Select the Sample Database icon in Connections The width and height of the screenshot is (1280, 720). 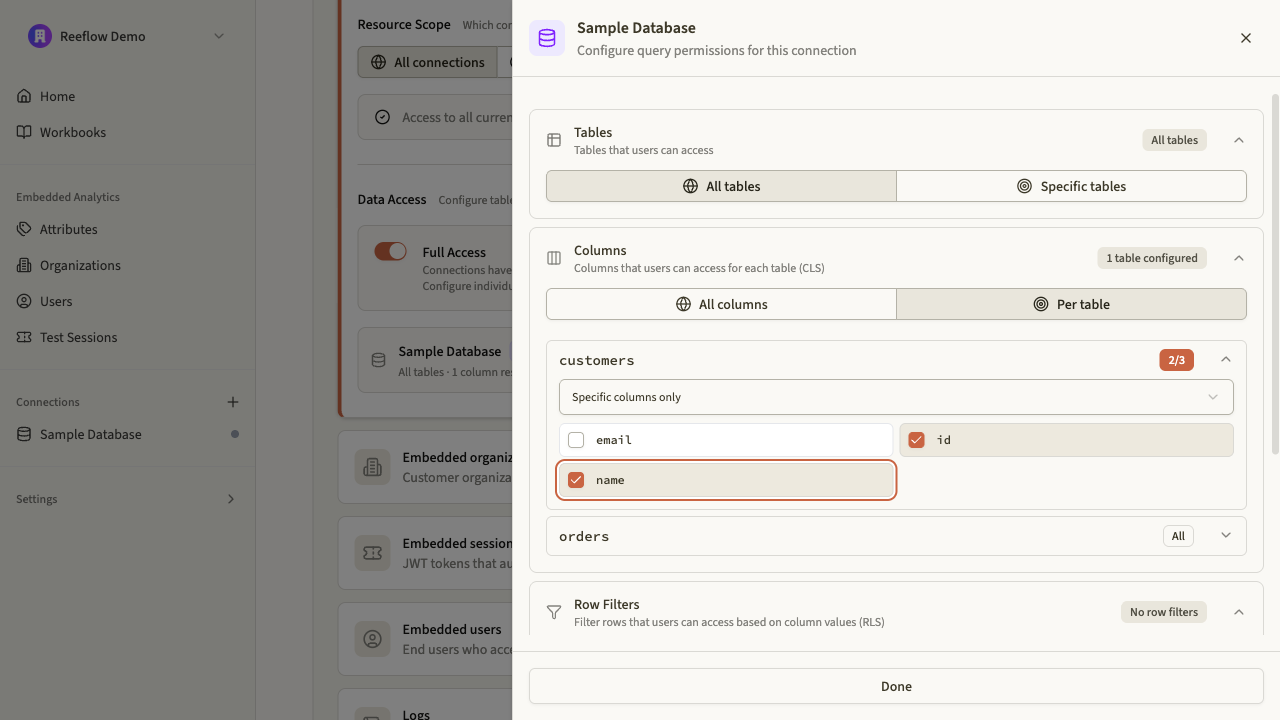[x=24, y=434]
